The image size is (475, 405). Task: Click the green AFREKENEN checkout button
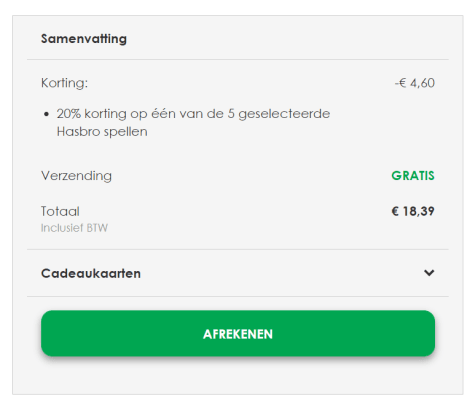(238, 333)
